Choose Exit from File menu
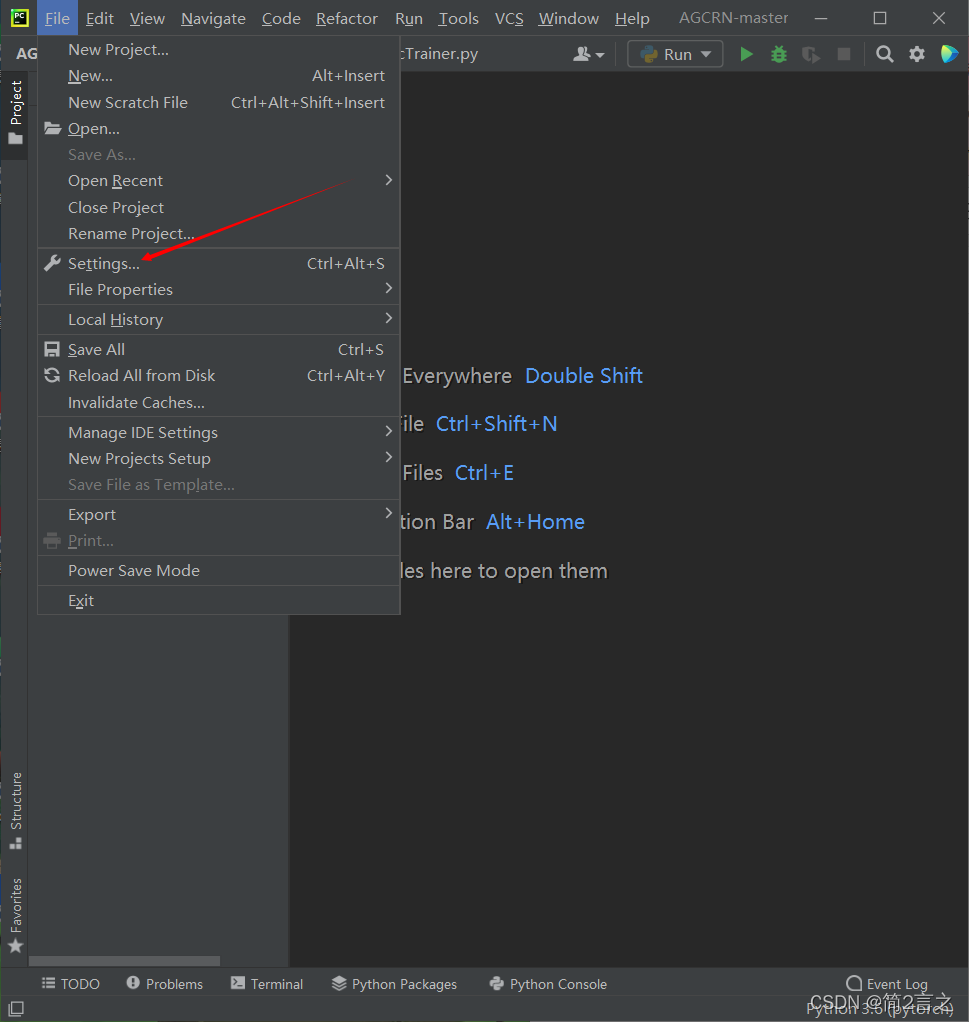Image resolution: width=969 pixels, height=1022 pixels. (218, 600)
